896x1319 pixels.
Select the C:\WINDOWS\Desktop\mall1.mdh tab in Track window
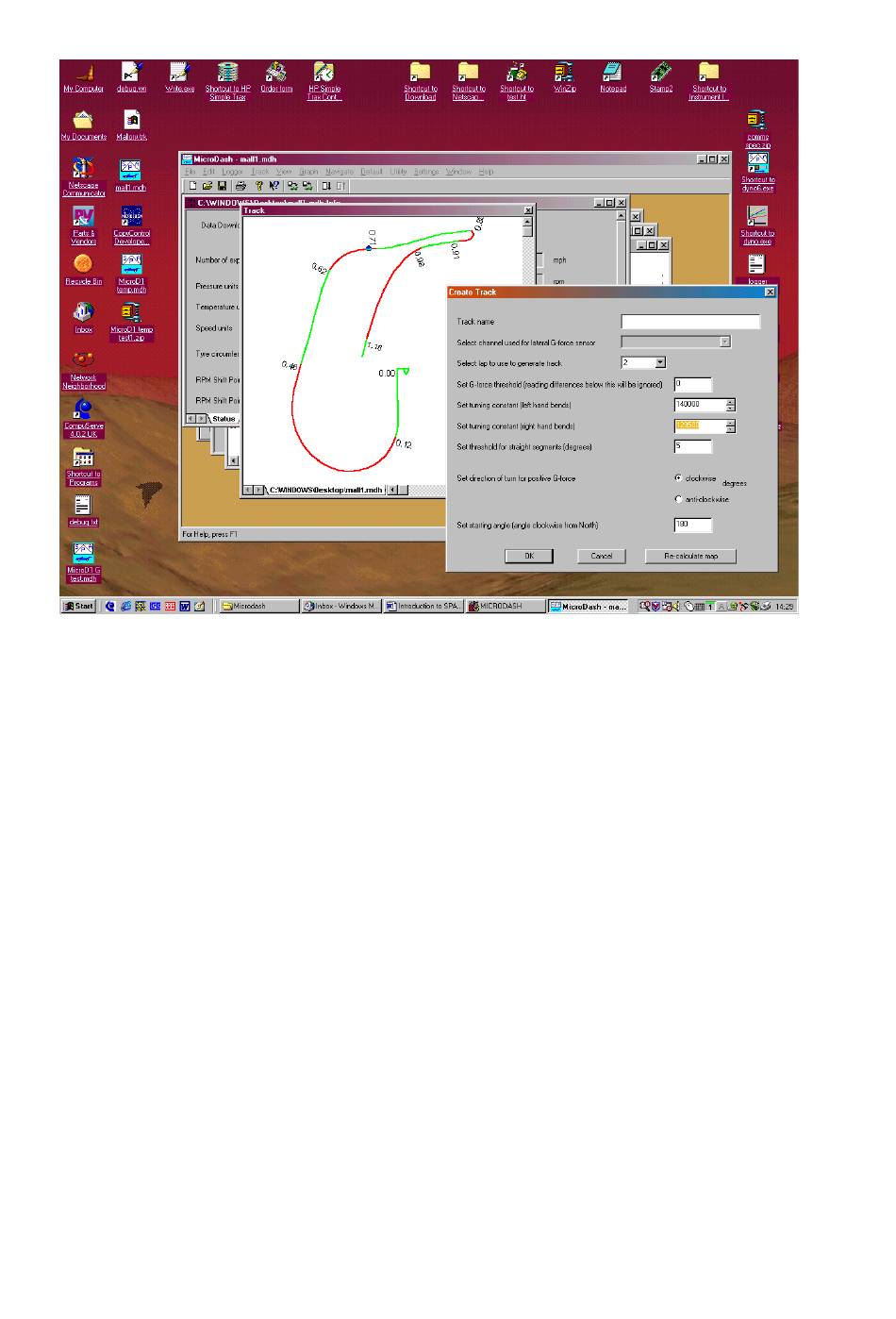[325, 490]
